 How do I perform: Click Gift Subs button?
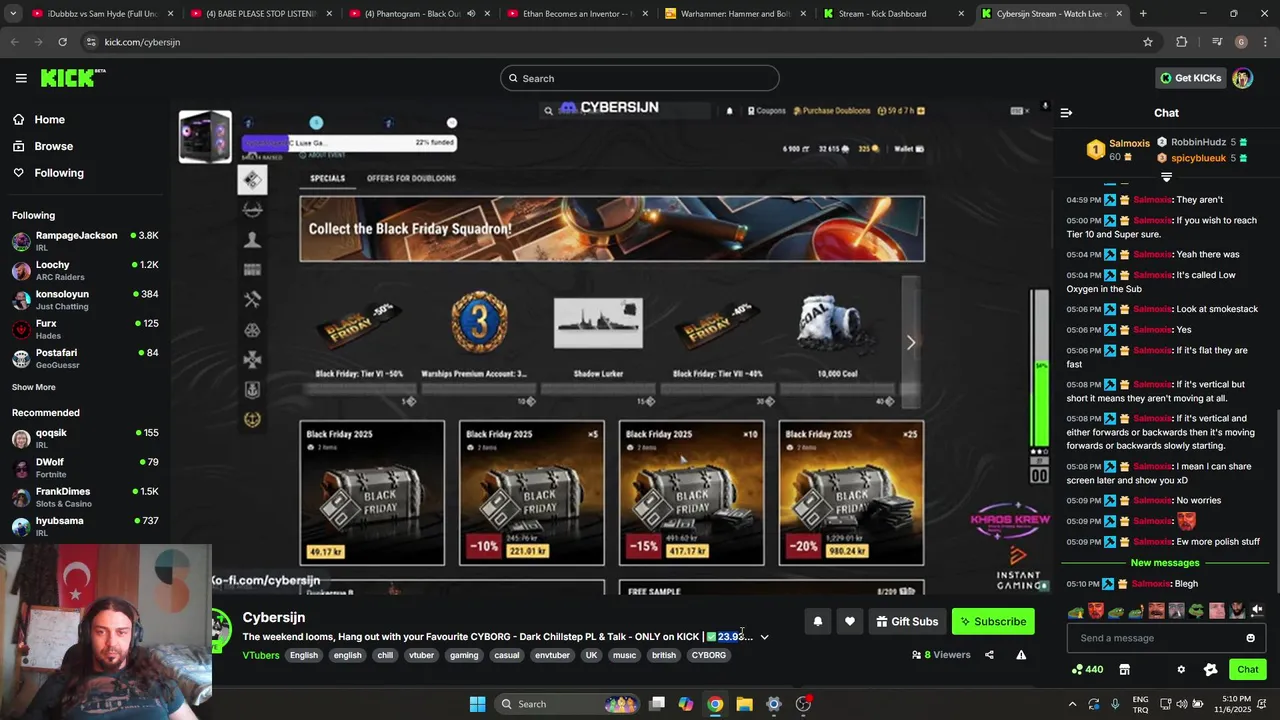coord(907,621)
